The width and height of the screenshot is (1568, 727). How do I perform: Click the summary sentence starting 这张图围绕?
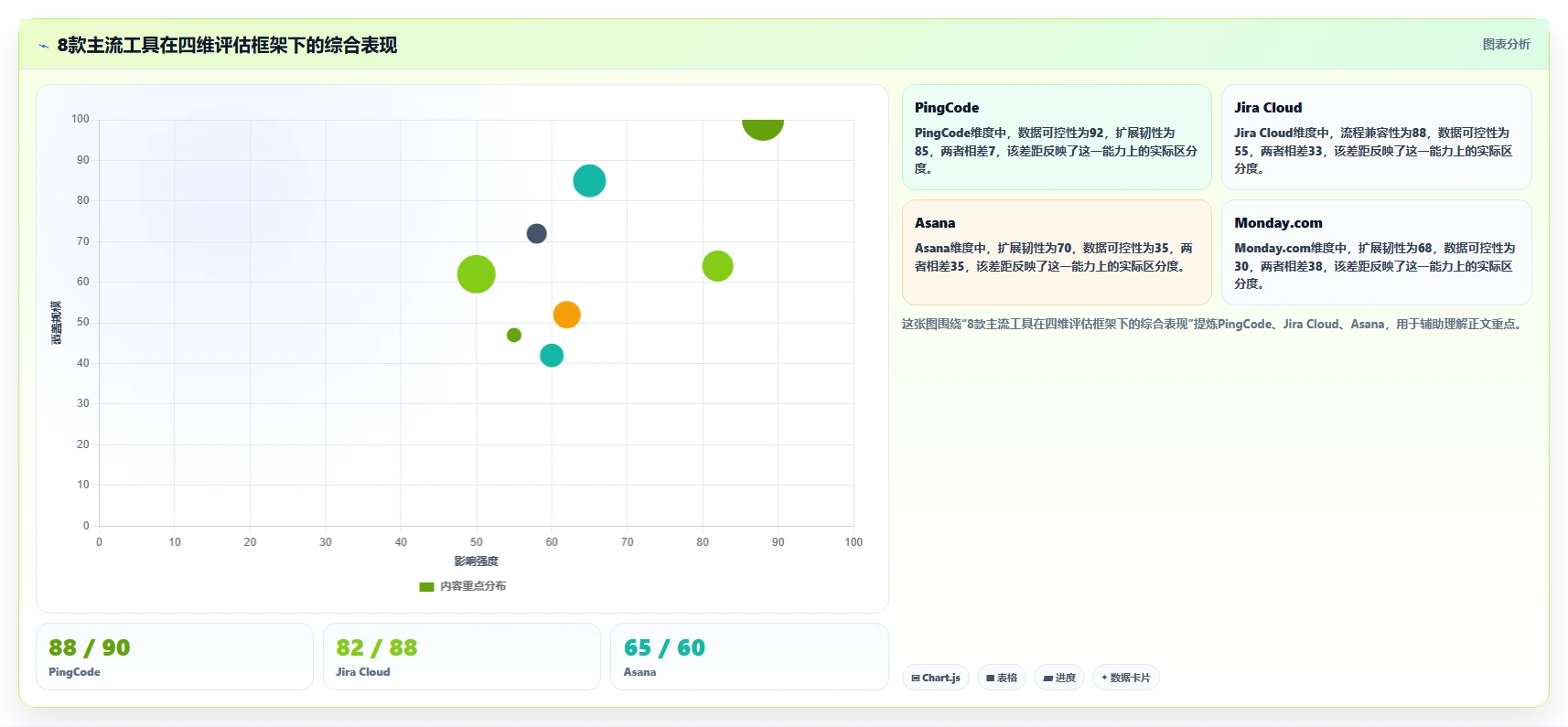click(1213, 324)
